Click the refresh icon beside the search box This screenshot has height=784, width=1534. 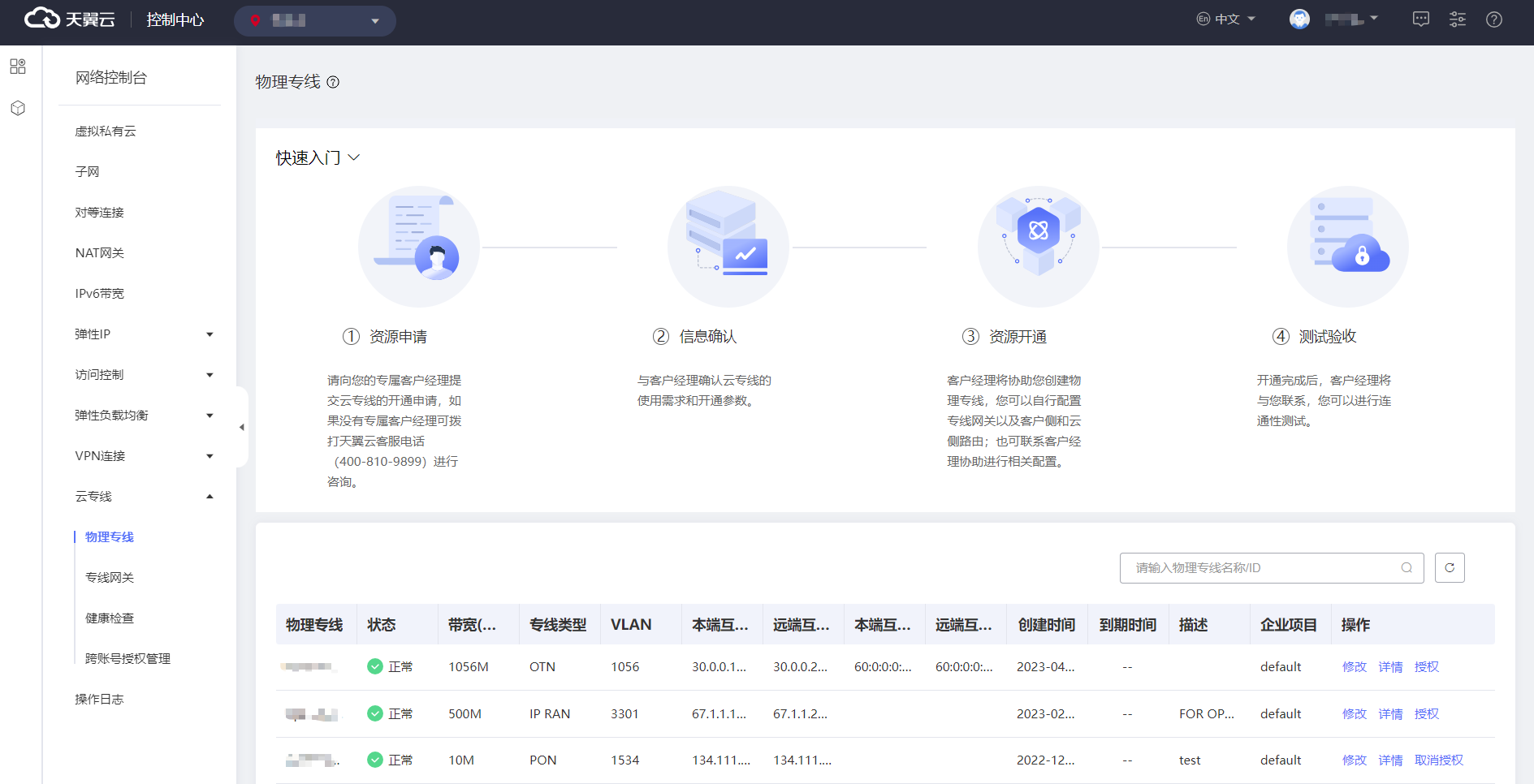coord(1450,568)
